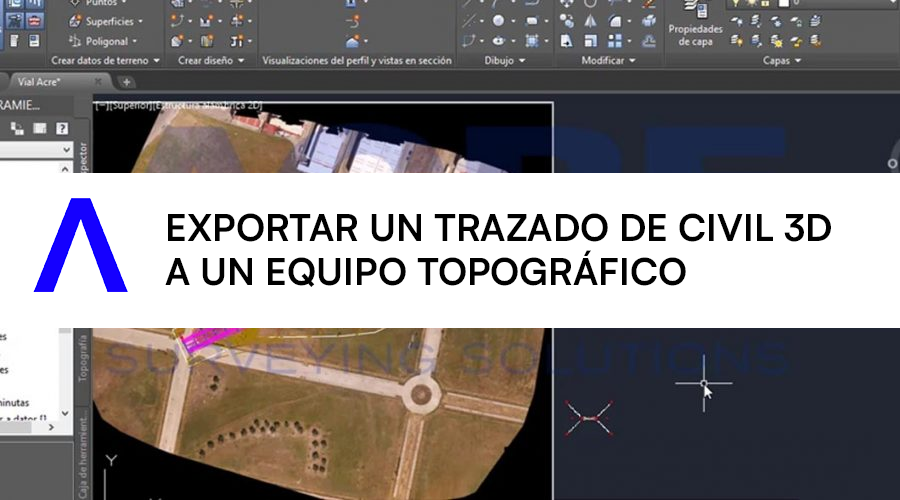900x500 pixels.
Task: Click the Toolspace tree structure icon
Action: click(17, 129)
